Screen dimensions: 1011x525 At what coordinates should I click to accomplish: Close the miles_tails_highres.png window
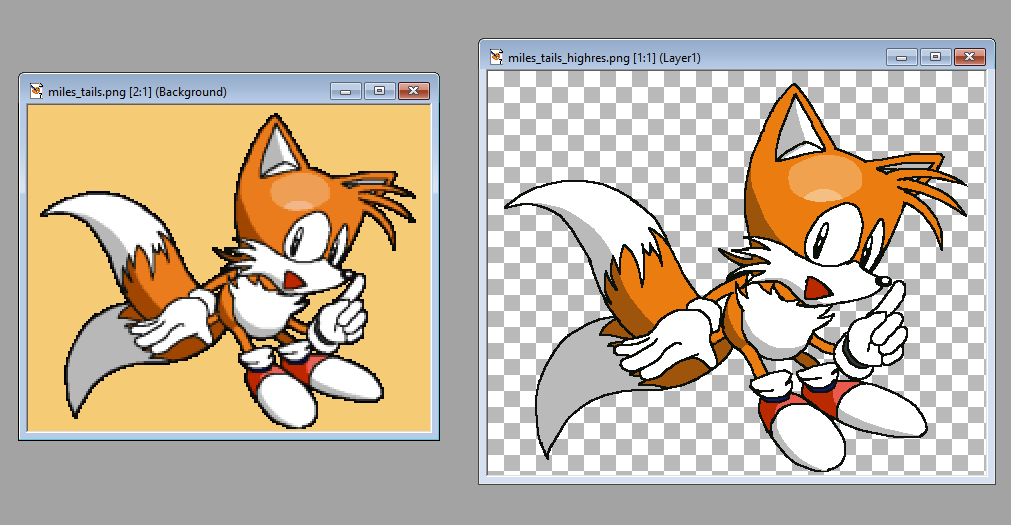pyautogui.click(x=970, y=57)
